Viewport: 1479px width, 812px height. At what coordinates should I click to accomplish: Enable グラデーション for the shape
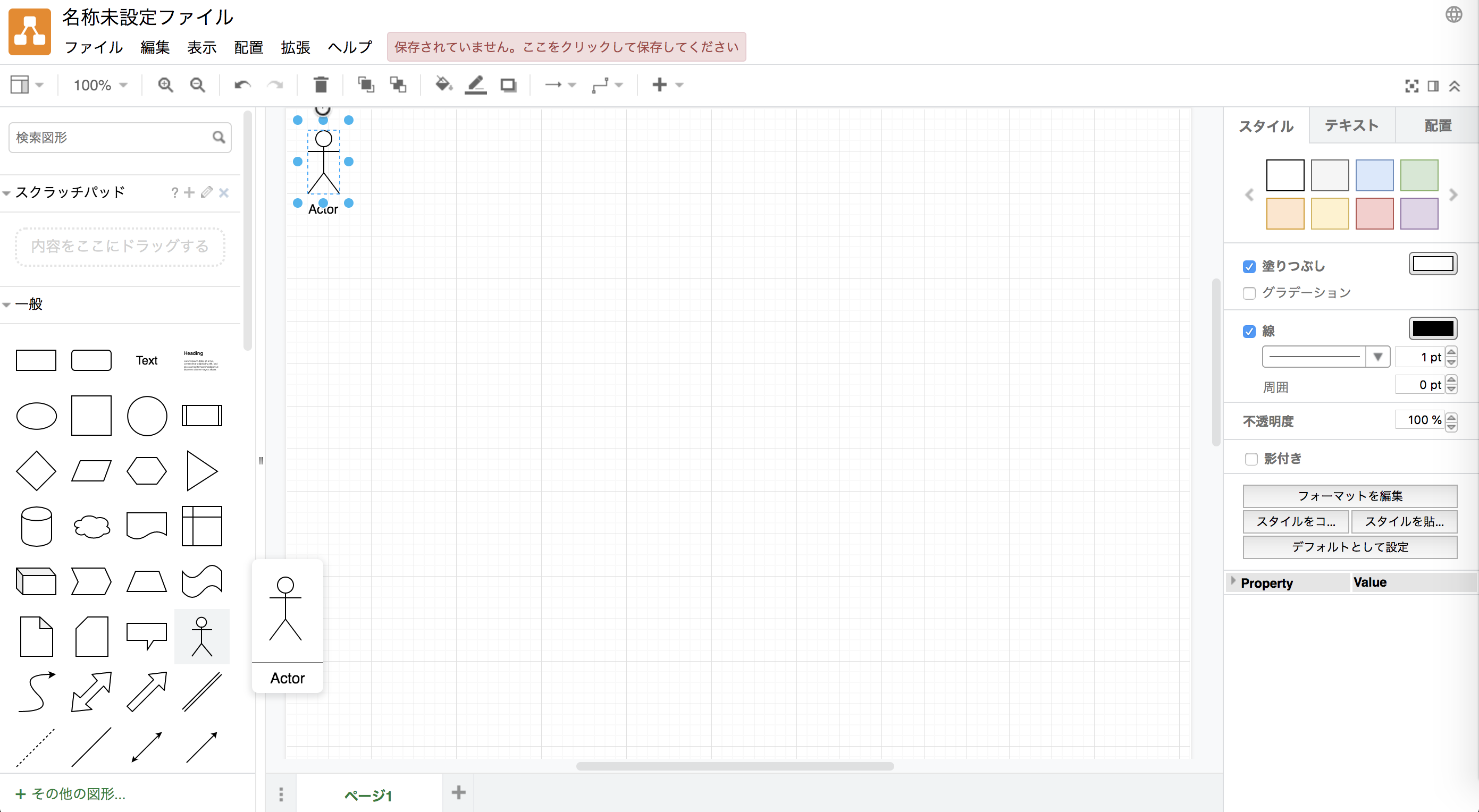point(1249,293)
